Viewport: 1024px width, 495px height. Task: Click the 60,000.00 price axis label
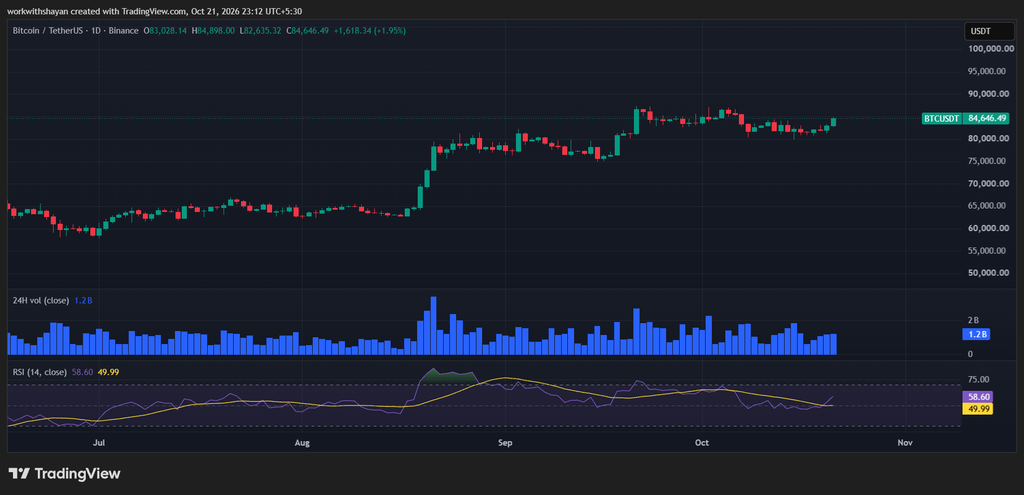[991, 229]
